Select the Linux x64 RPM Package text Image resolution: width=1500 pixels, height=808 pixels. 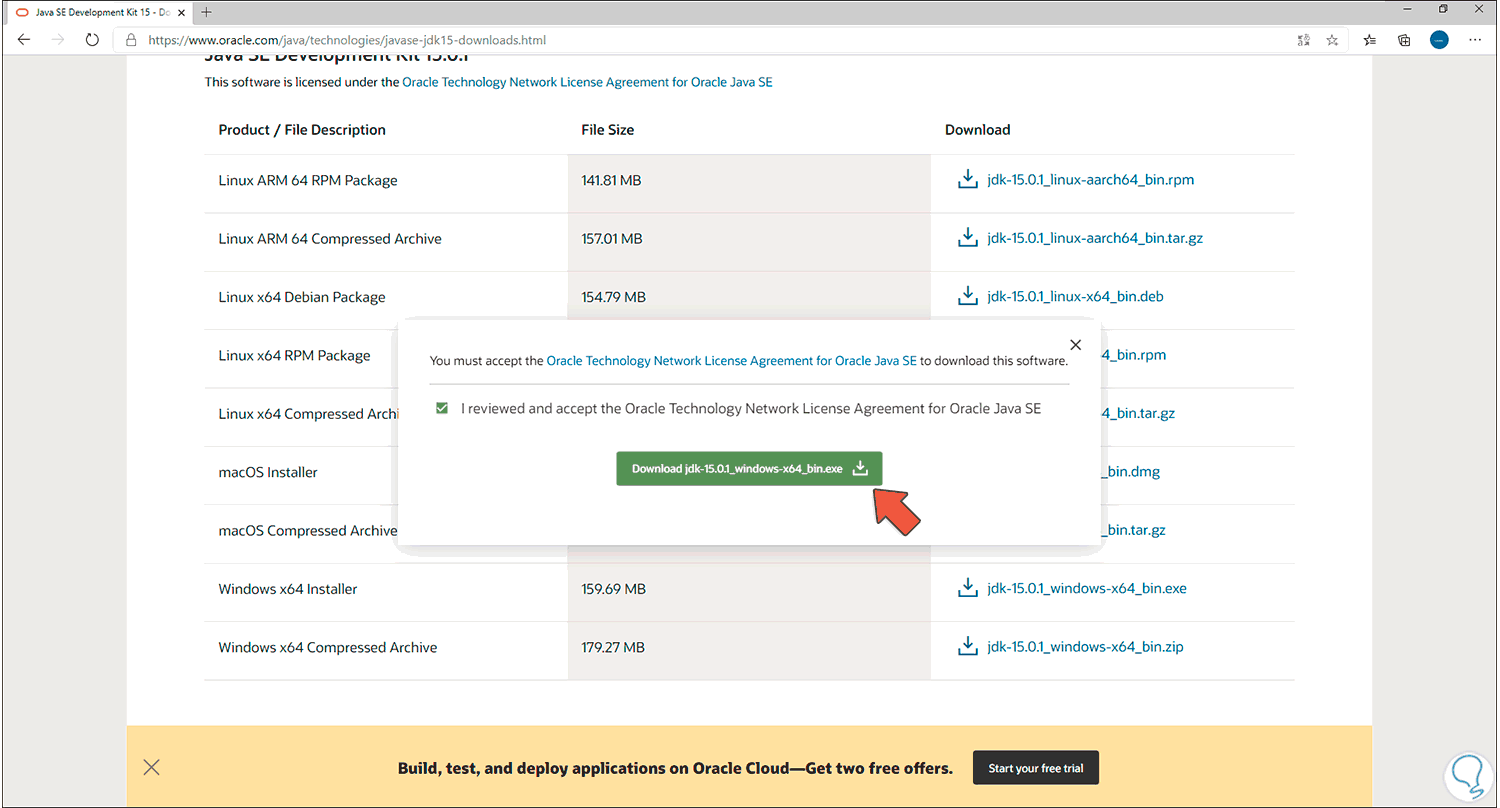point(294,355)
